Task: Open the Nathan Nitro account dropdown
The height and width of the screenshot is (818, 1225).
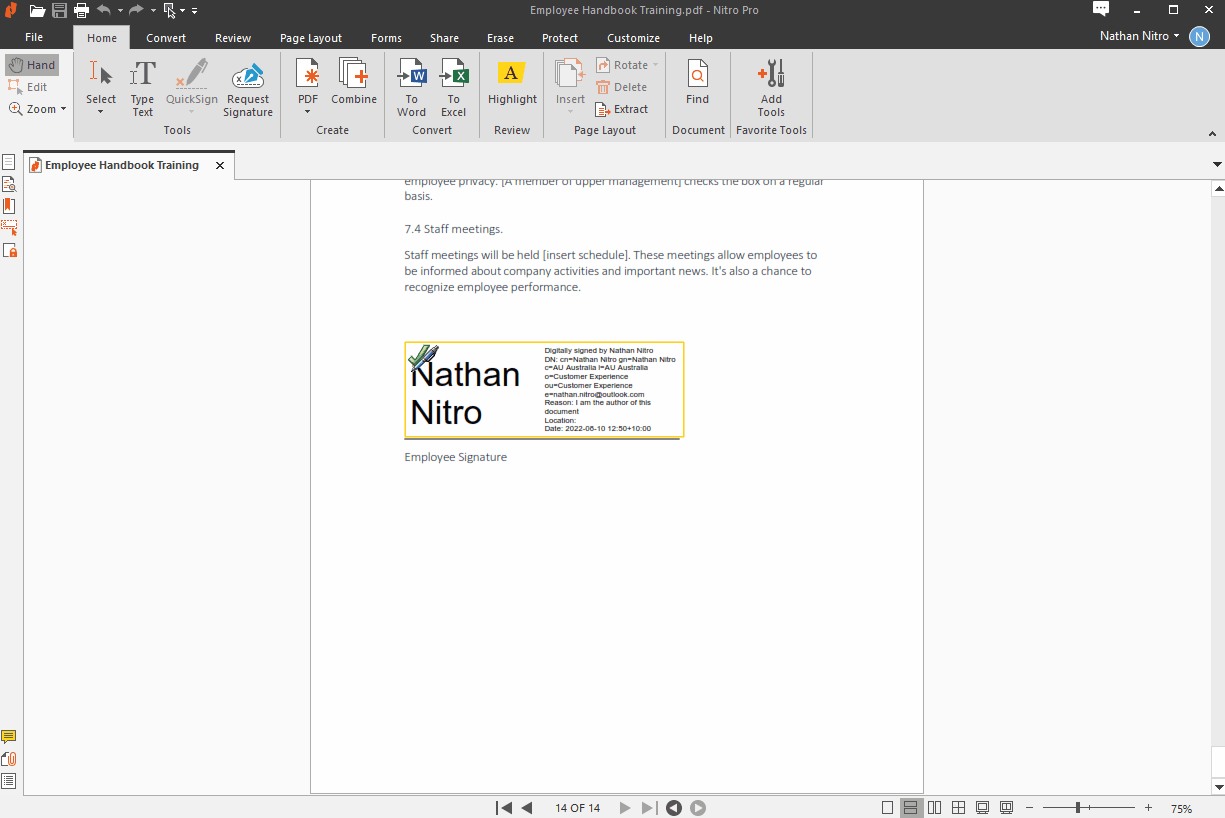Action: 1140,36
